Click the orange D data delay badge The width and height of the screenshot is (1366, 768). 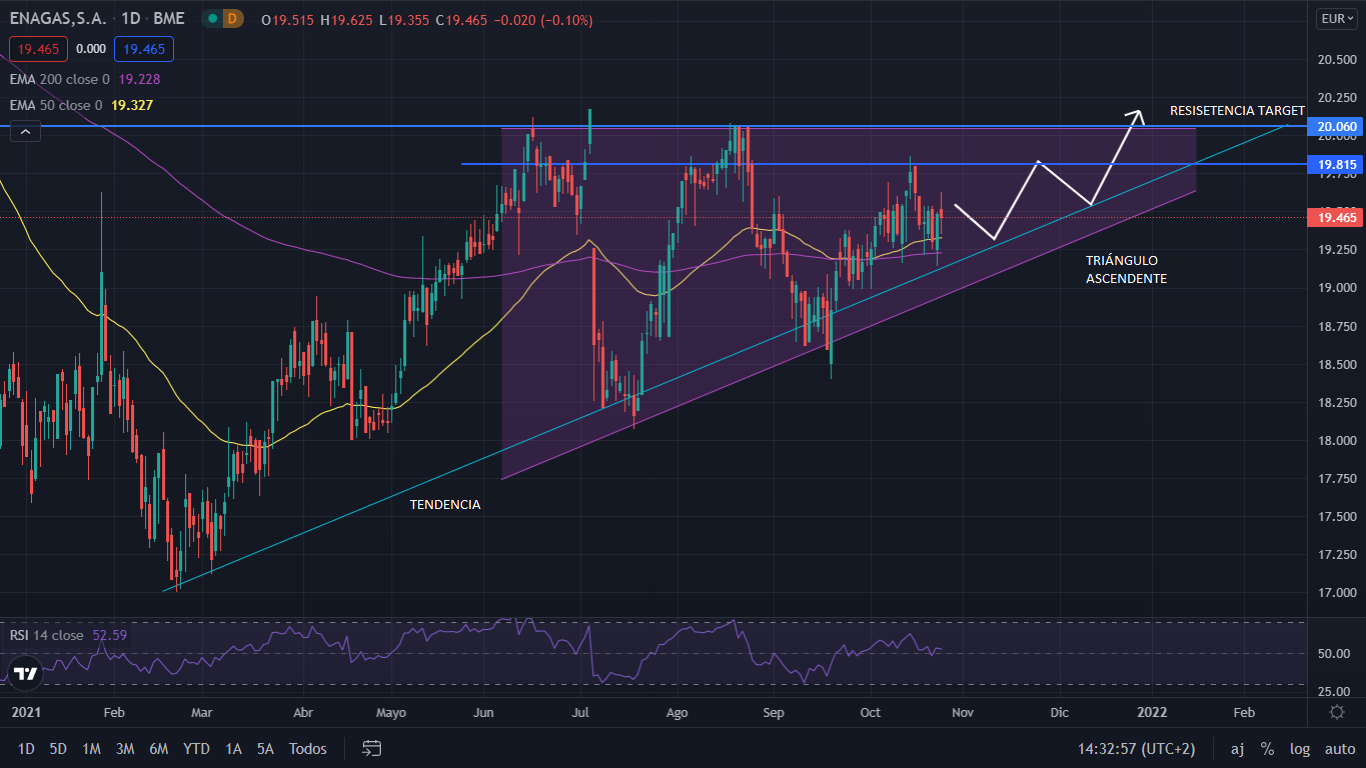click(x=232, y=19)
